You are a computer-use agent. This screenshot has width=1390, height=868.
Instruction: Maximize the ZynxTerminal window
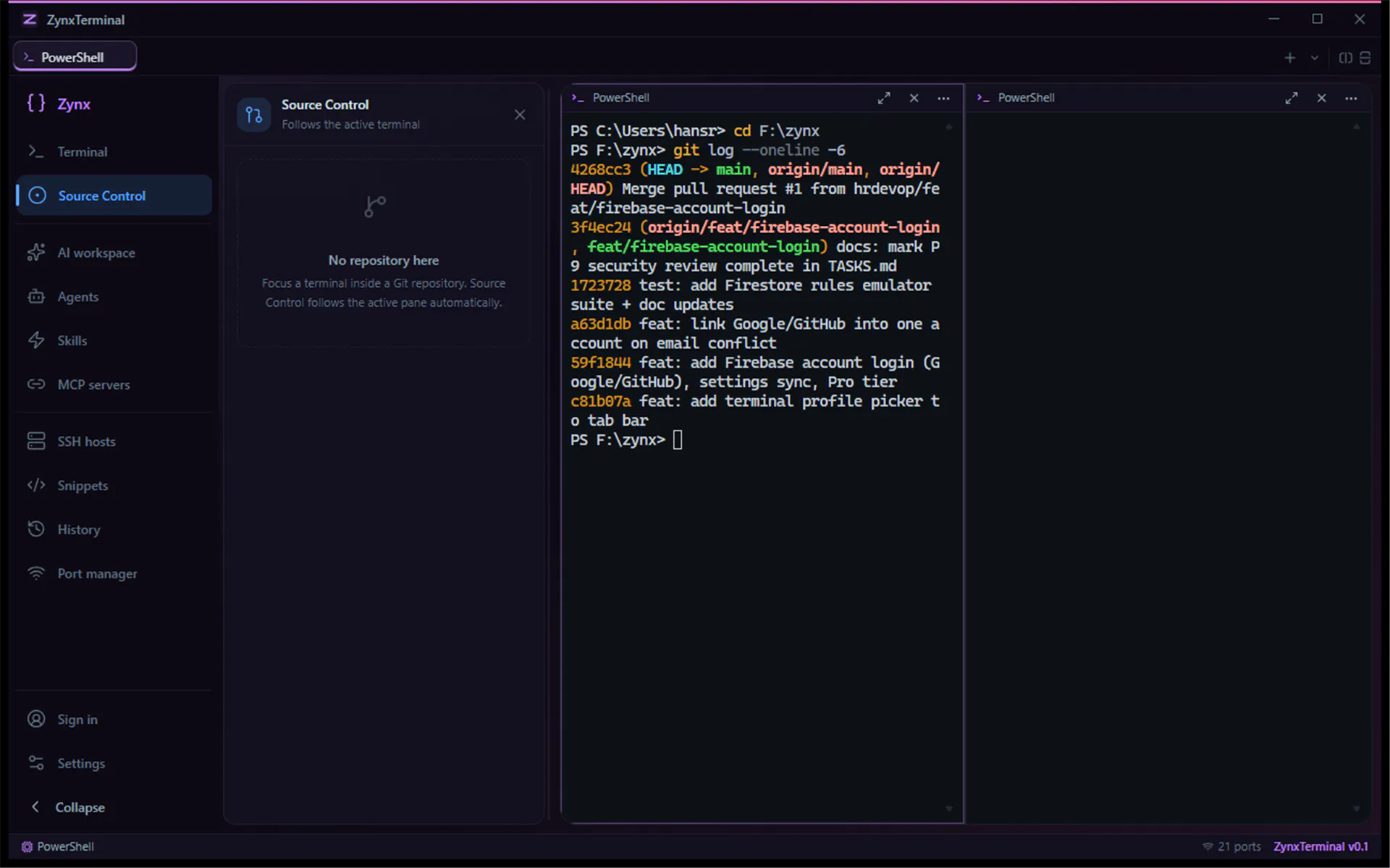[1317, 20]
